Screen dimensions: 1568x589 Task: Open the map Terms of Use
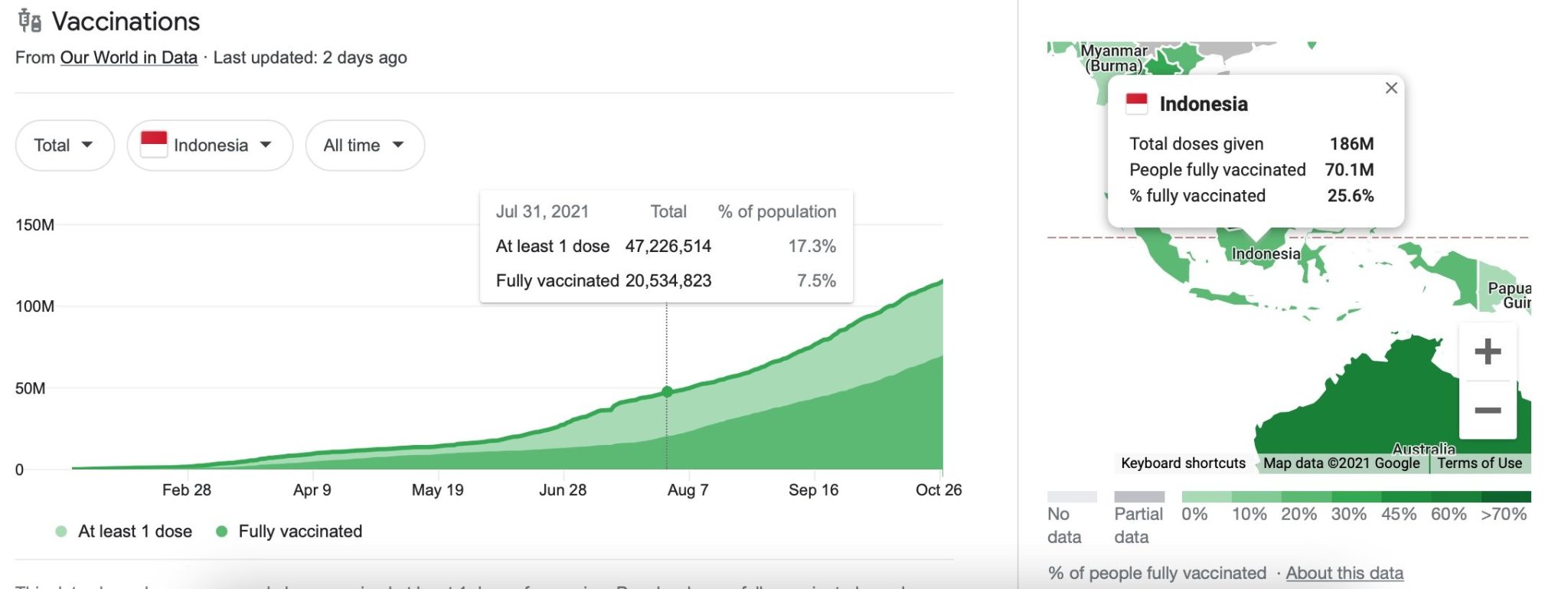pos(1479,463)
